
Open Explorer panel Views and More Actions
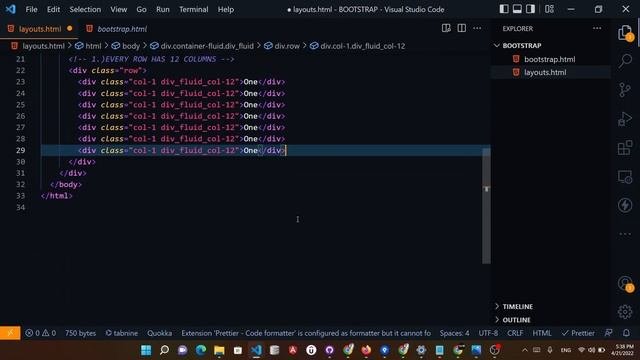[597, 28]
